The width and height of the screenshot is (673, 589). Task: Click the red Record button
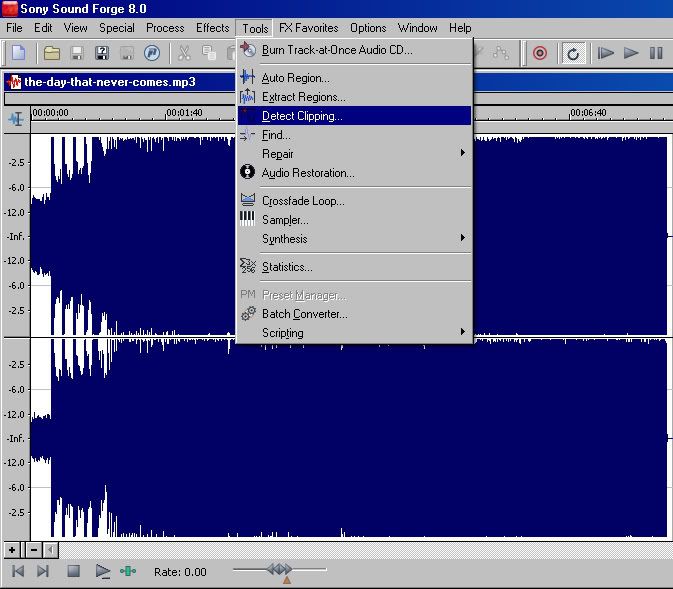540,53
